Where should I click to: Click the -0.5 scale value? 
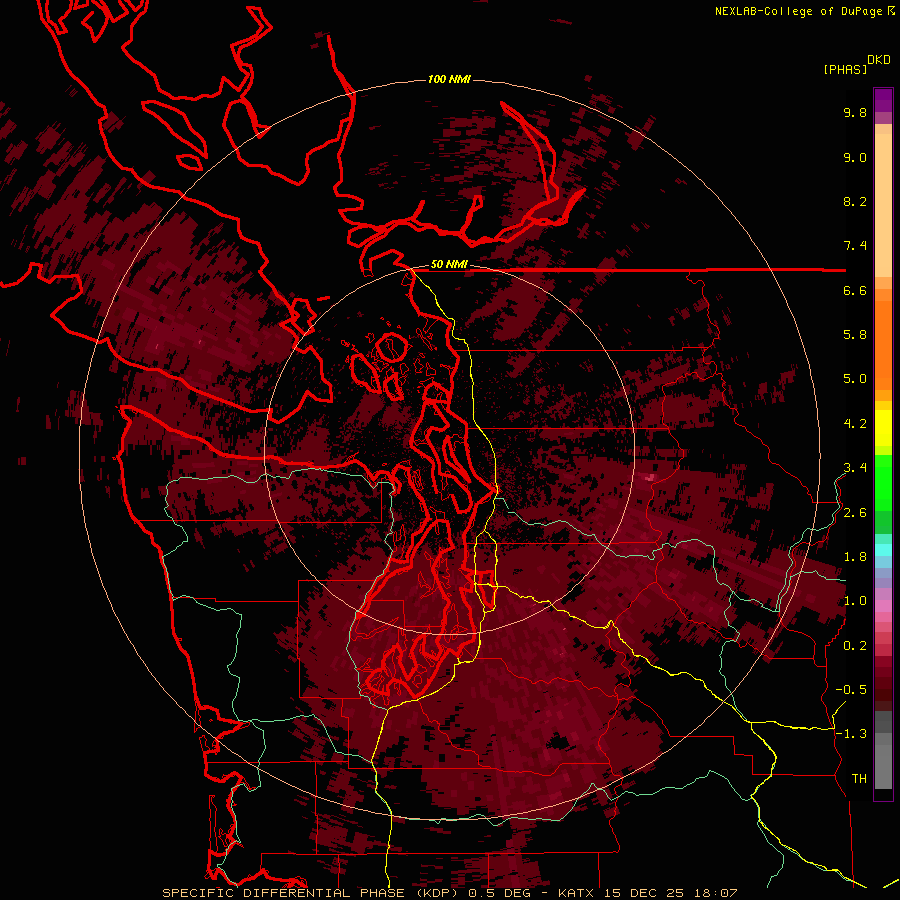tap(851, 690)
